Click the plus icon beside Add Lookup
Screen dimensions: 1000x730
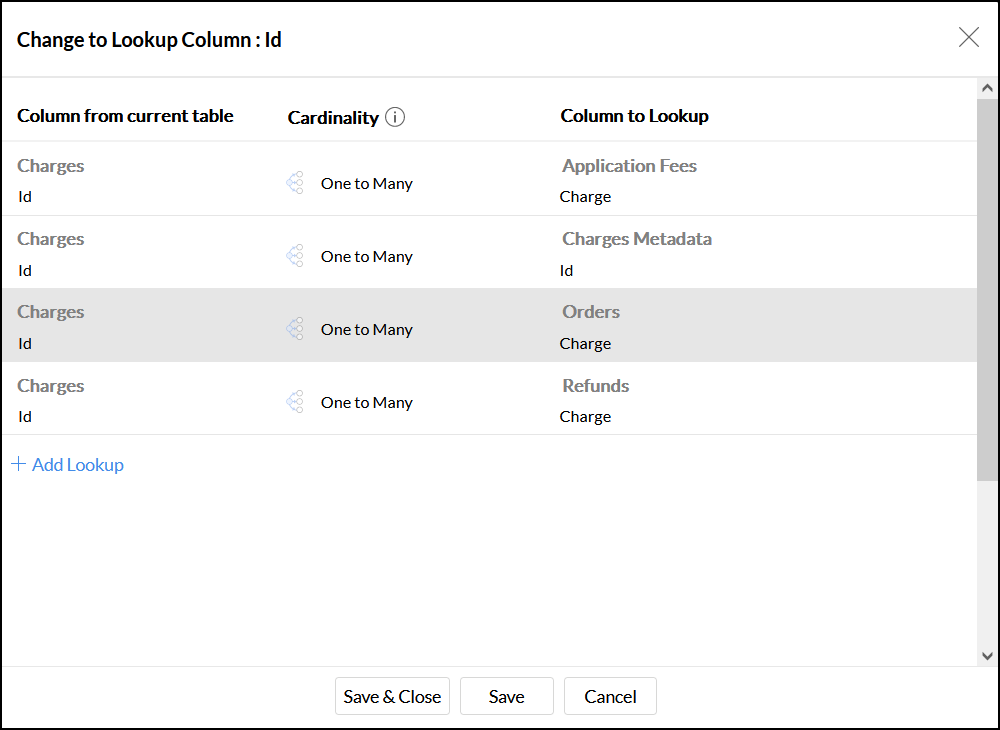point(18,464)
